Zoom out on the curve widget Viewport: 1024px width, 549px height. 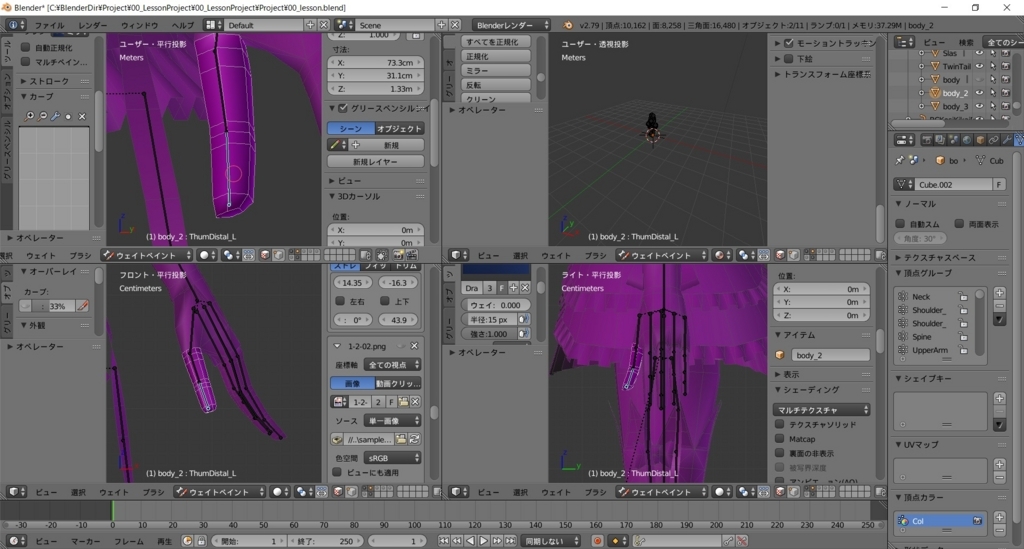pyautogui.click(x=42, y=116)
